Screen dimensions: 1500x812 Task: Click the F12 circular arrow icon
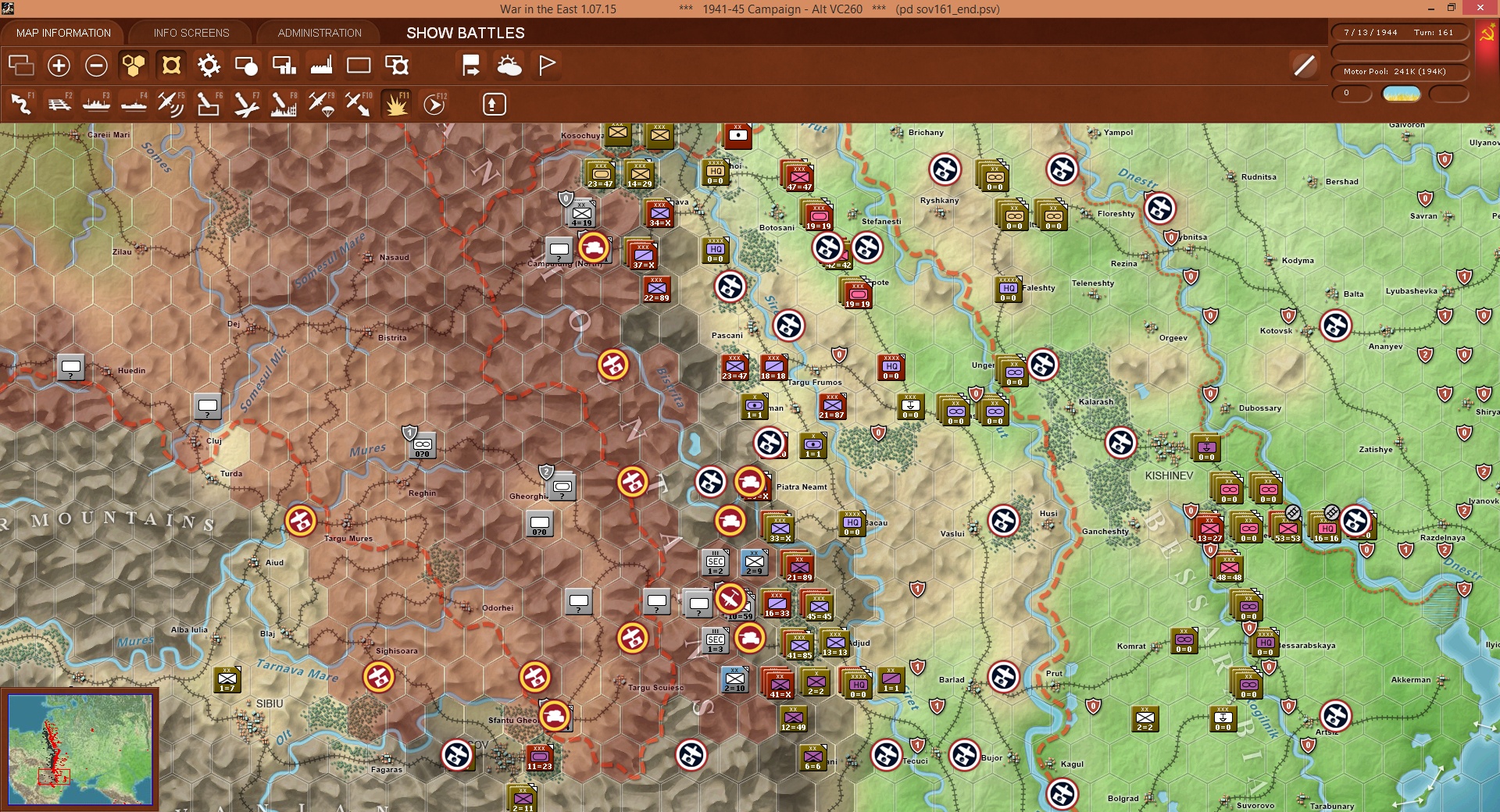(434, 104)
